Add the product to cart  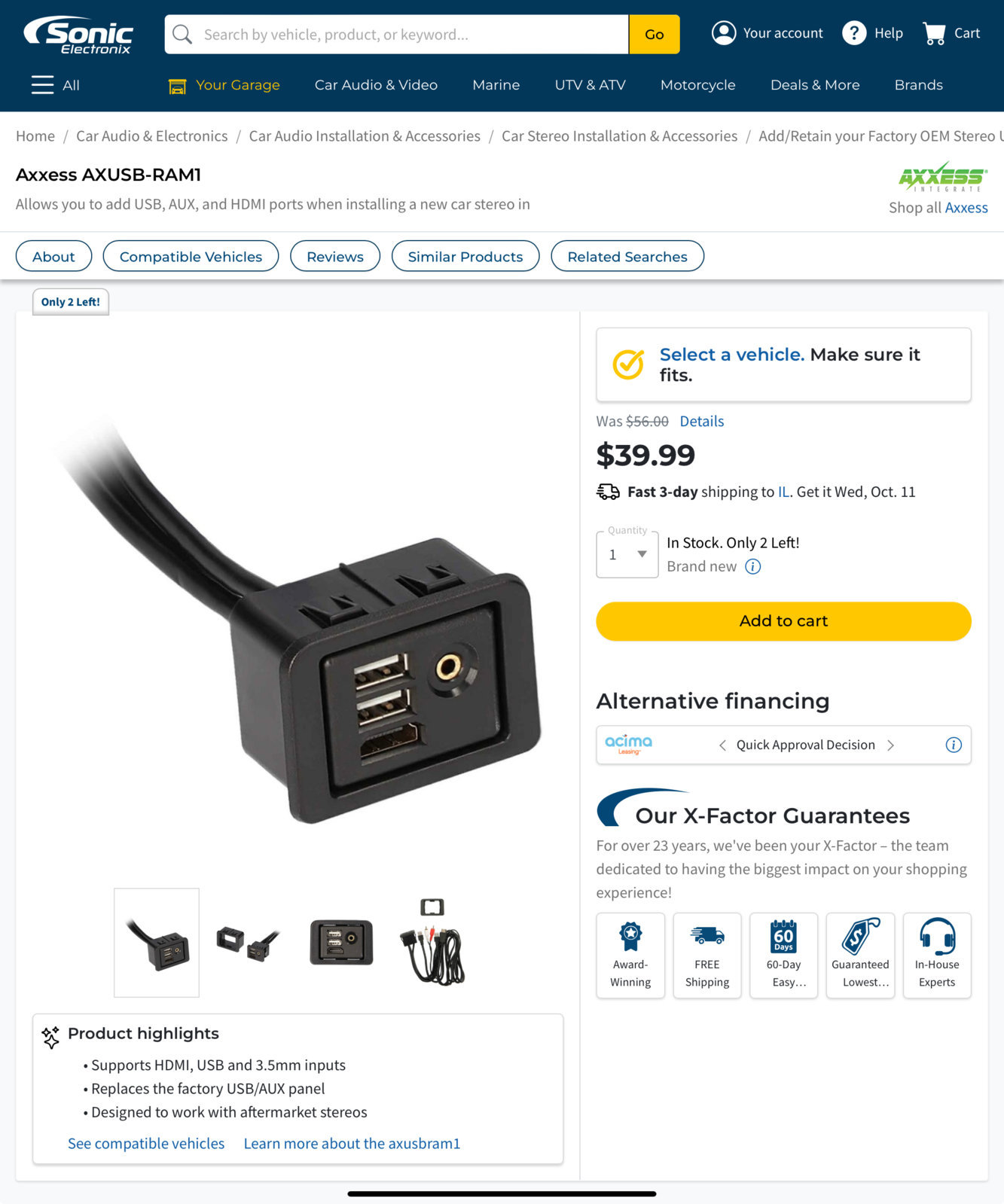[x=783, y=621]
